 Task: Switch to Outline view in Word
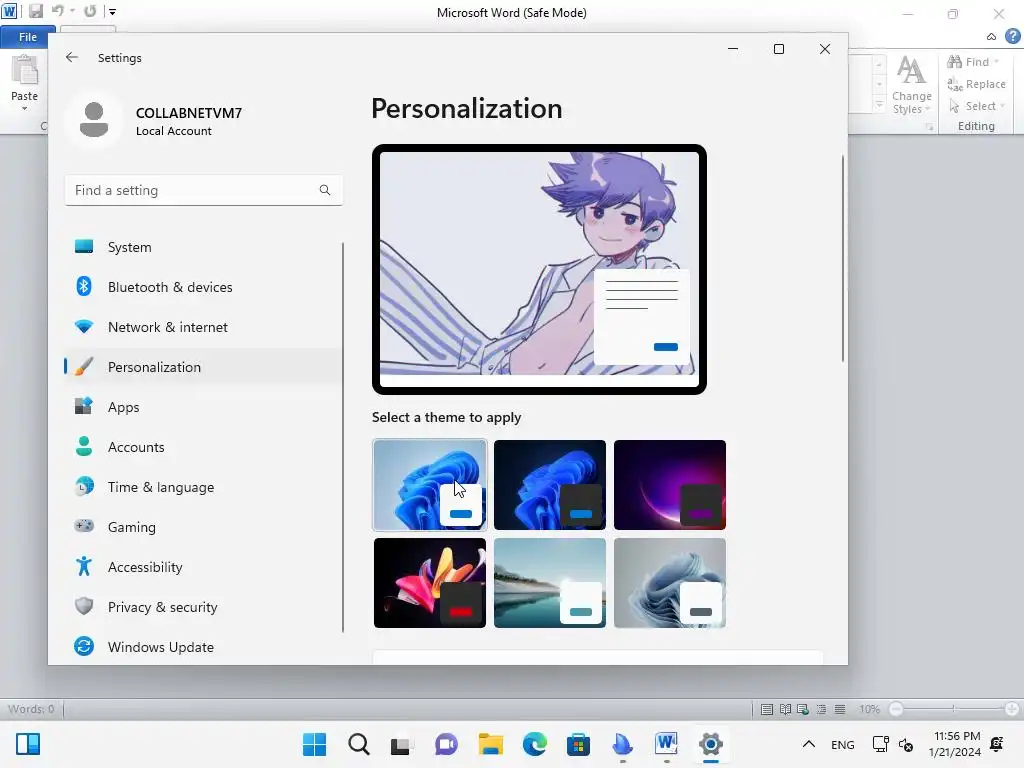click(x=822, y=709)
